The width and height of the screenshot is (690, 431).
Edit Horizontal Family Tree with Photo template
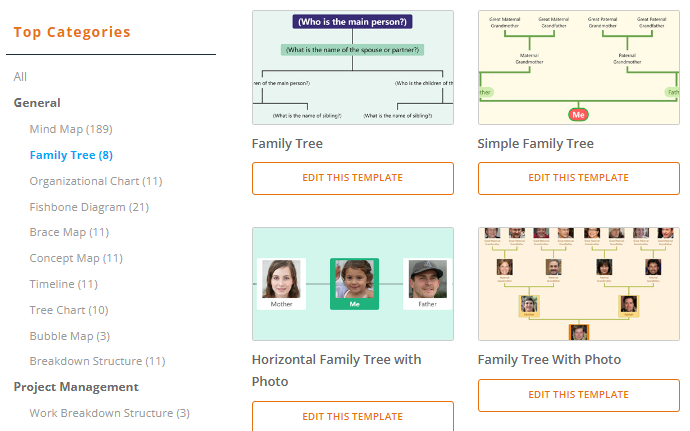[x=353, y=417]
